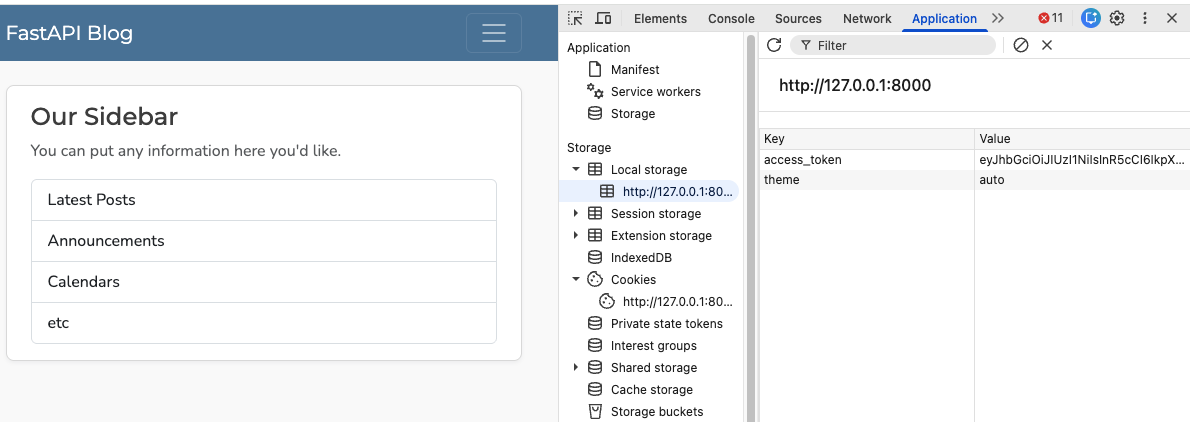Viewport: 1190px width, 422px height.
Task: Show more tabs chevron
Action: (997, 18)
